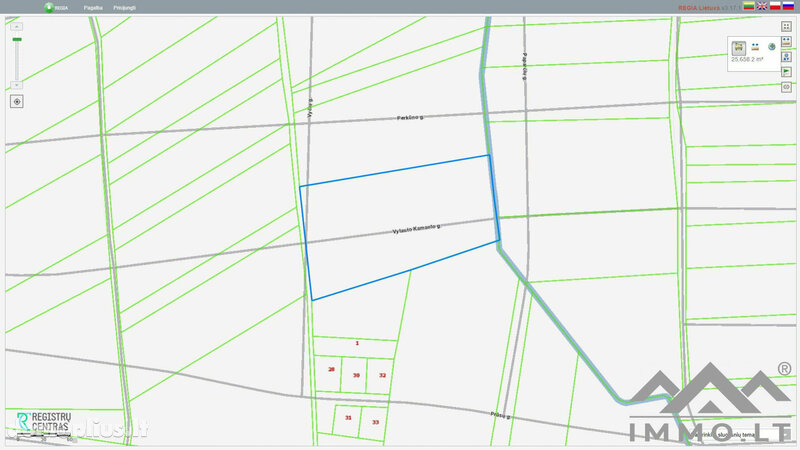The width and height of the screenshot is (800, 450).
Task: Click the measured area value 25,658.2 m²
Action: [747, 60]
